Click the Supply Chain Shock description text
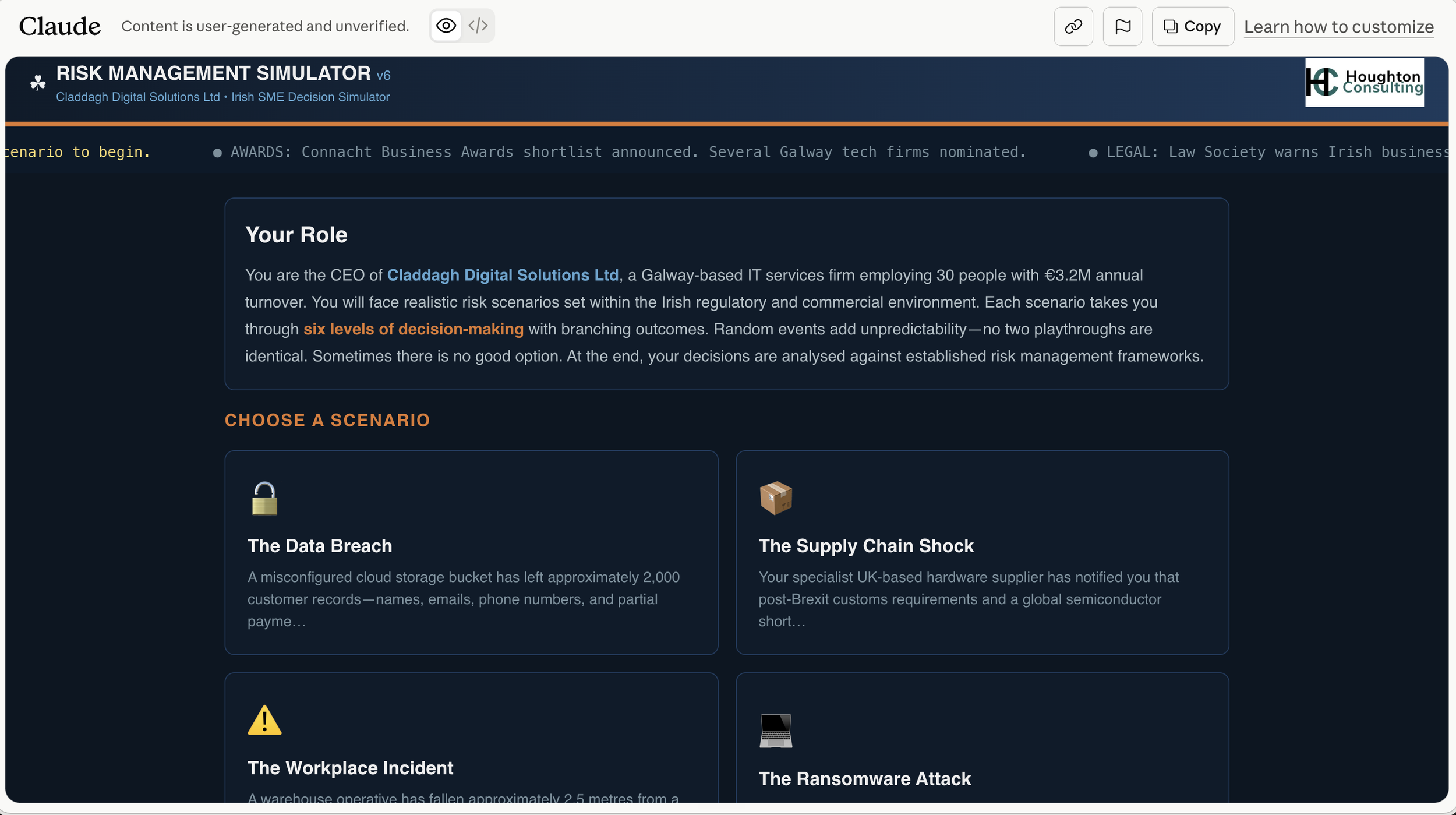The image size is (1456, 815). click(x=969, y=599)
